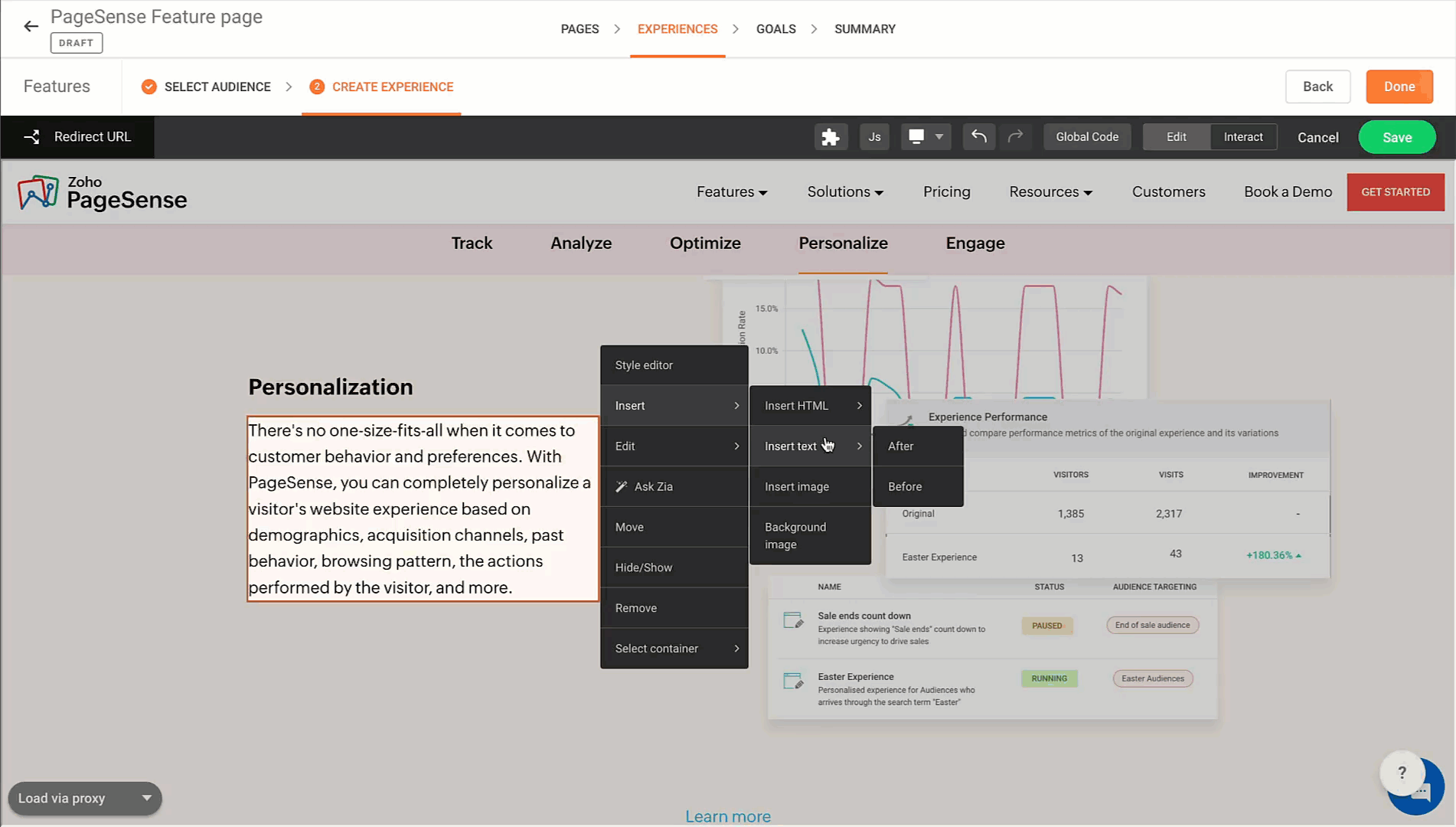The image size is (1456, 827).
Task: Open the Insert text submenu item
Action: pyautogui.click(x=811, y=446)
